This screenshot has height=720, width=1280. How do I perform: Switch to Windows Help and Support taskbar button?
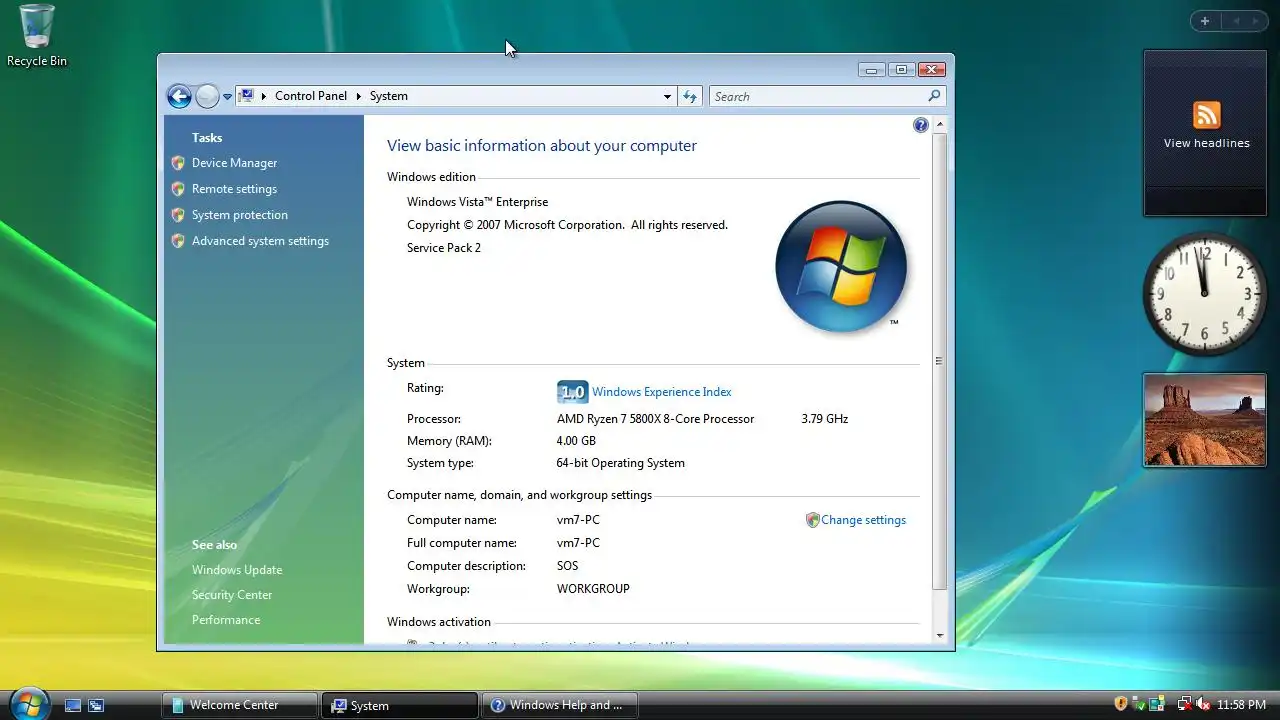click(x=559, y=705)
